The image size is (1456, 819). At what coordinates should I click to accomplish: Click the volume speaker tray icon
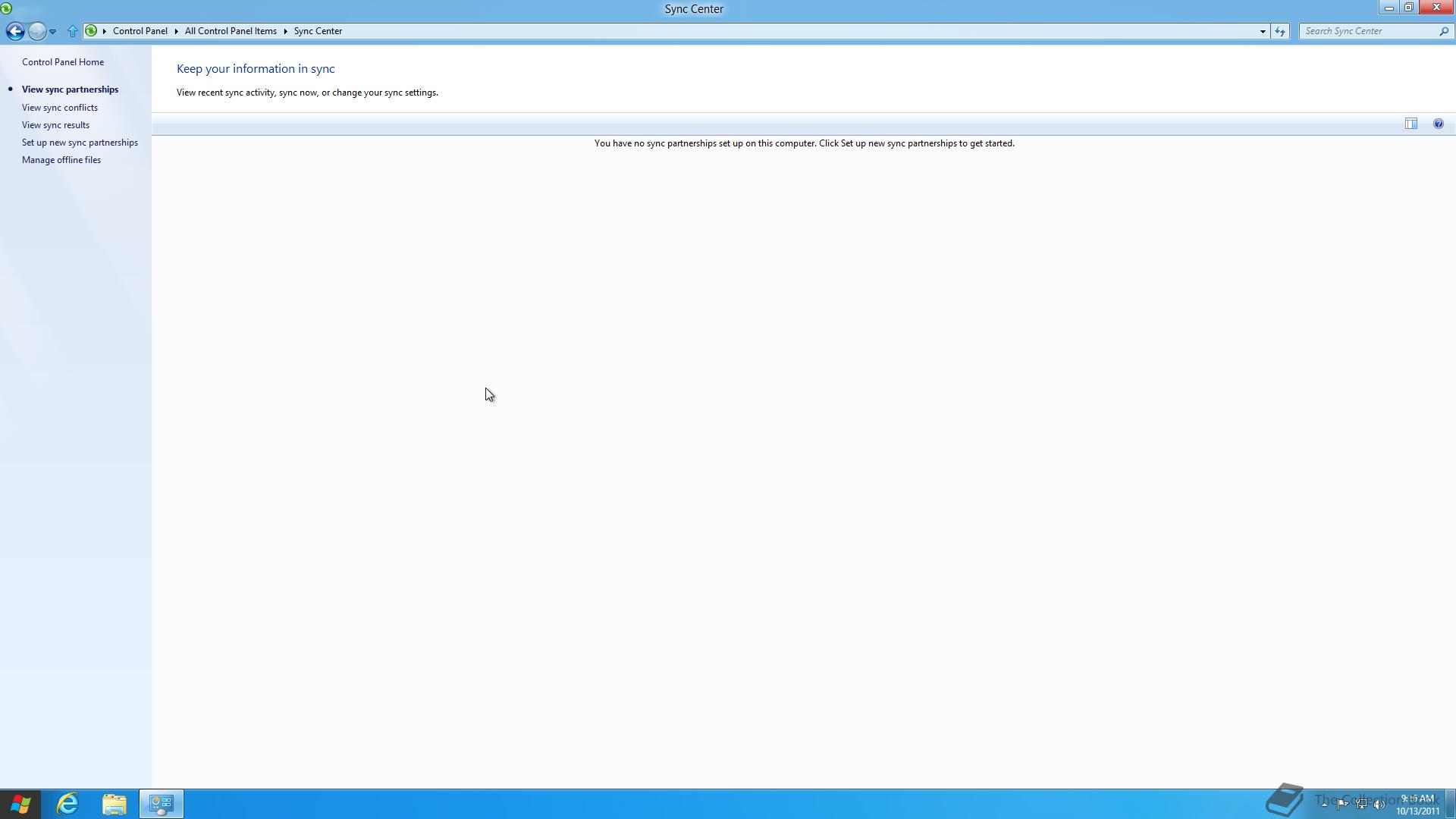point(1379,804)
